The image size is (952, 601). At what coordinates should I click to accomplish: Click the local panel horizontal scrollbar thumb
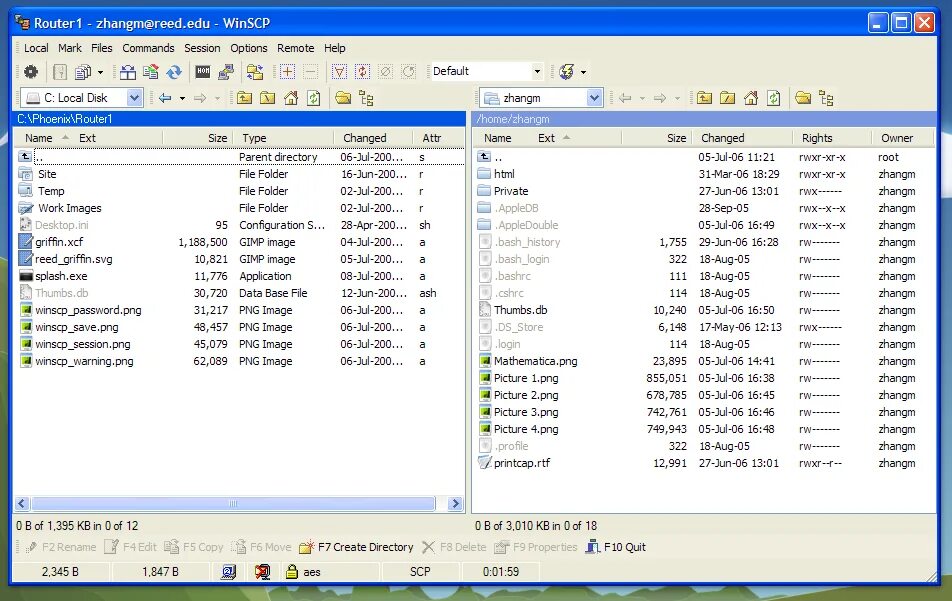[x=233, y=503]
